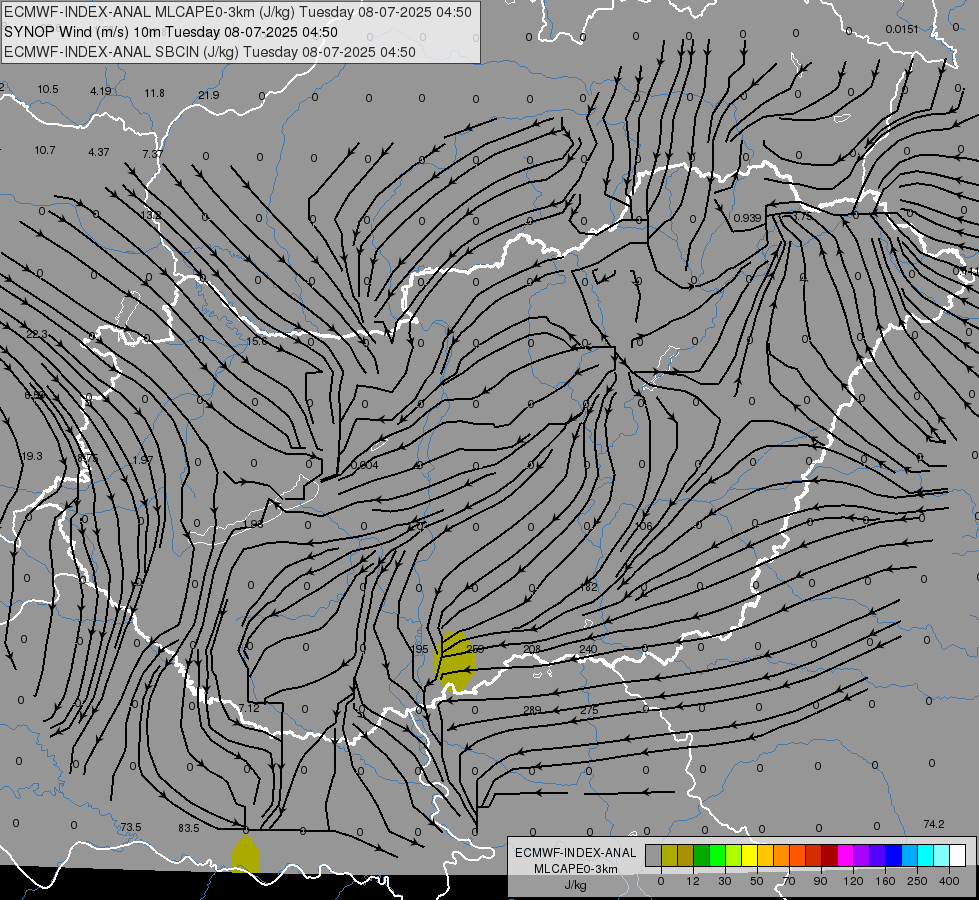The image size is (979, 900).
Task: Select the map value 21.9
Action: pos(209,95)
